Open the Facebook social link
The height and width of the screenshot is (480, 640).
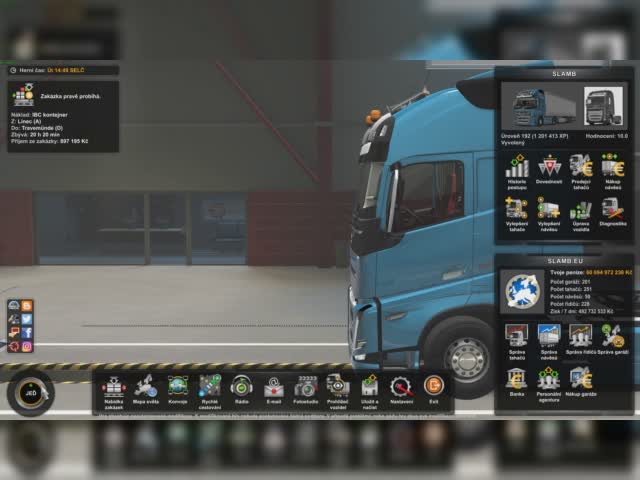(27, 333)
